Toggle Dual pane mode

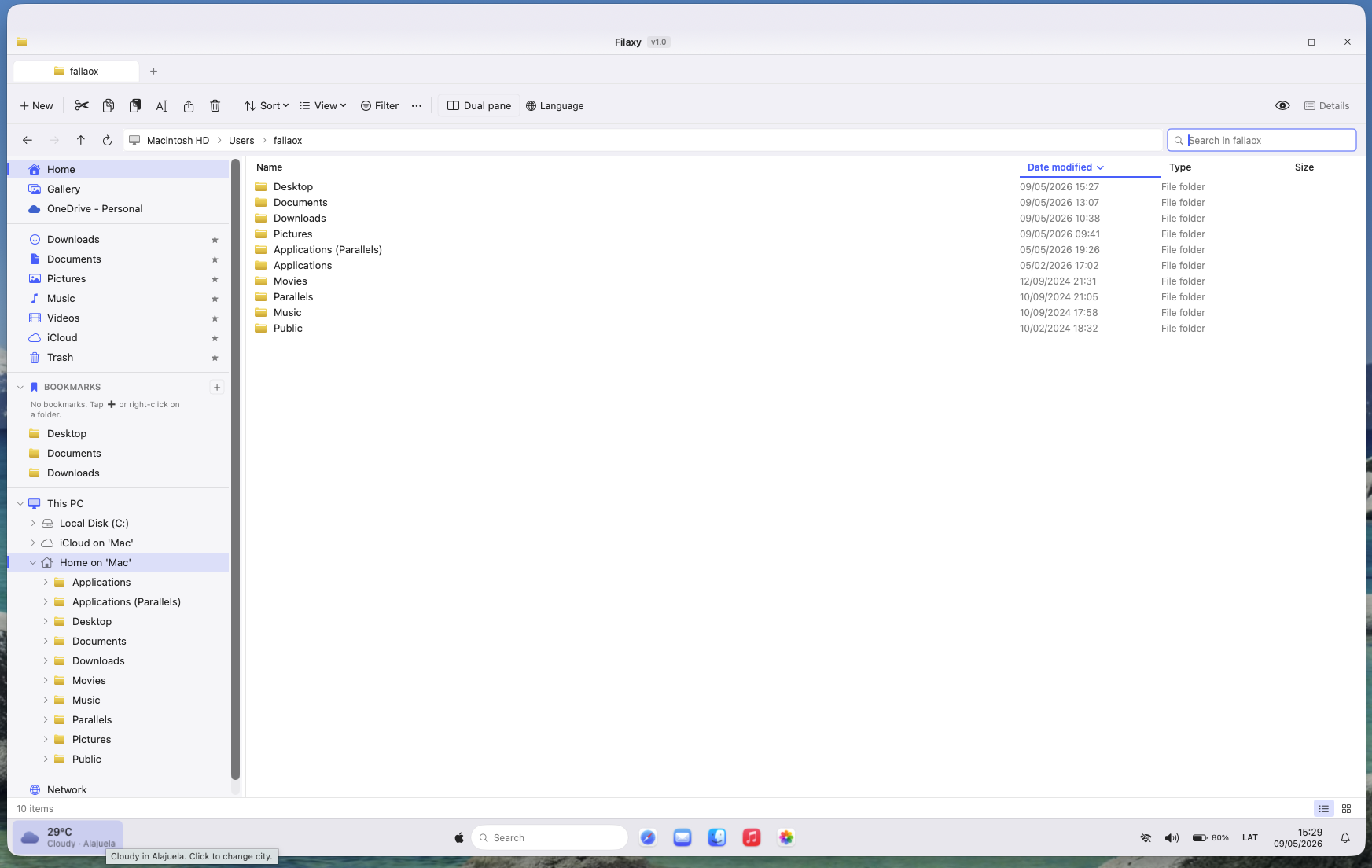(479, 105)
